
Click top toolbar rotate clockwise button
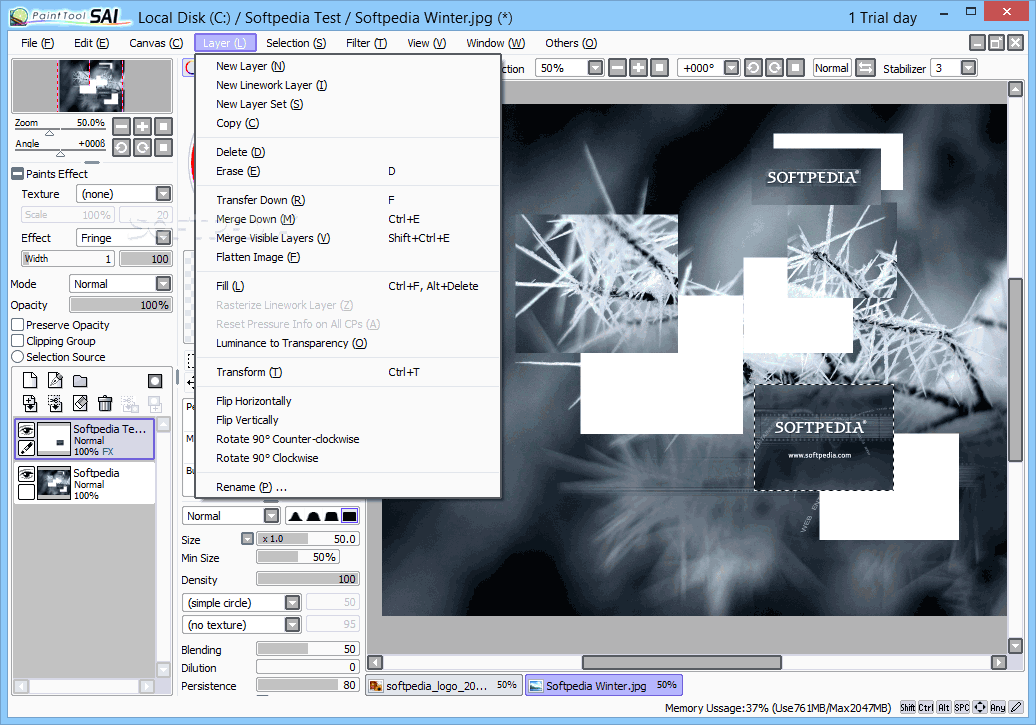[x=775, y=68]
